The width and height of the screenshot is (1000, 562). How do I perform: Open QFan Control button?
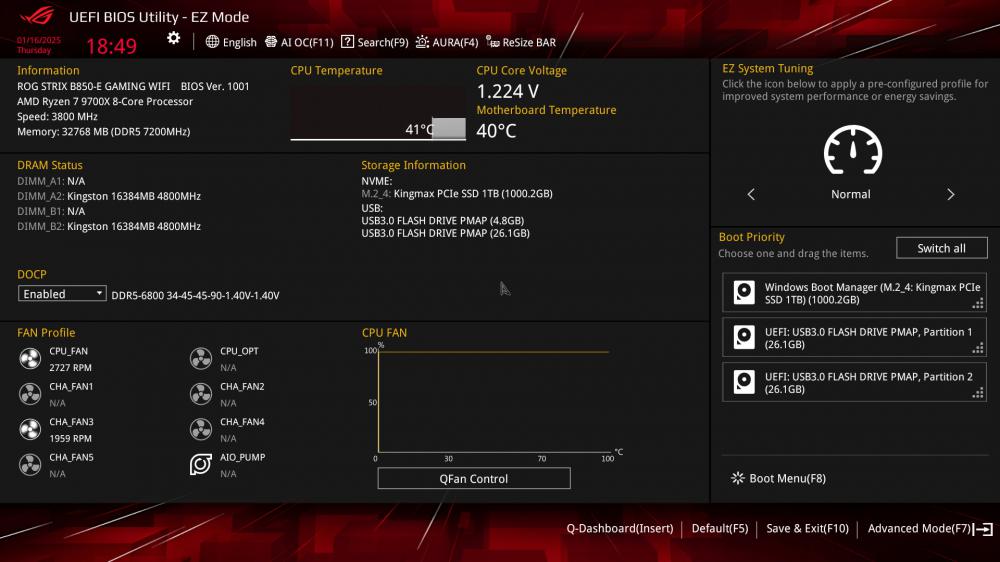[474, 478]
